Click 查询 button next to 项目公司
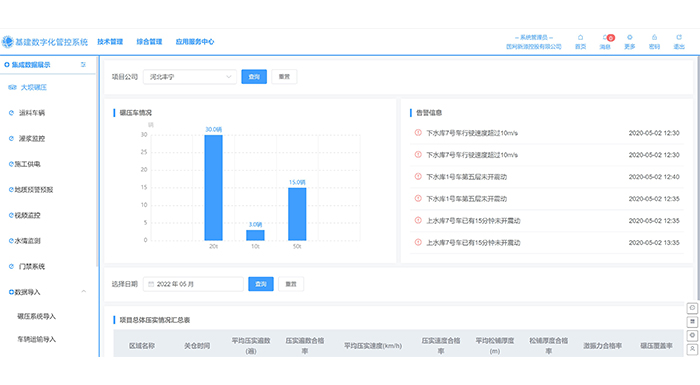 (254, 77)
